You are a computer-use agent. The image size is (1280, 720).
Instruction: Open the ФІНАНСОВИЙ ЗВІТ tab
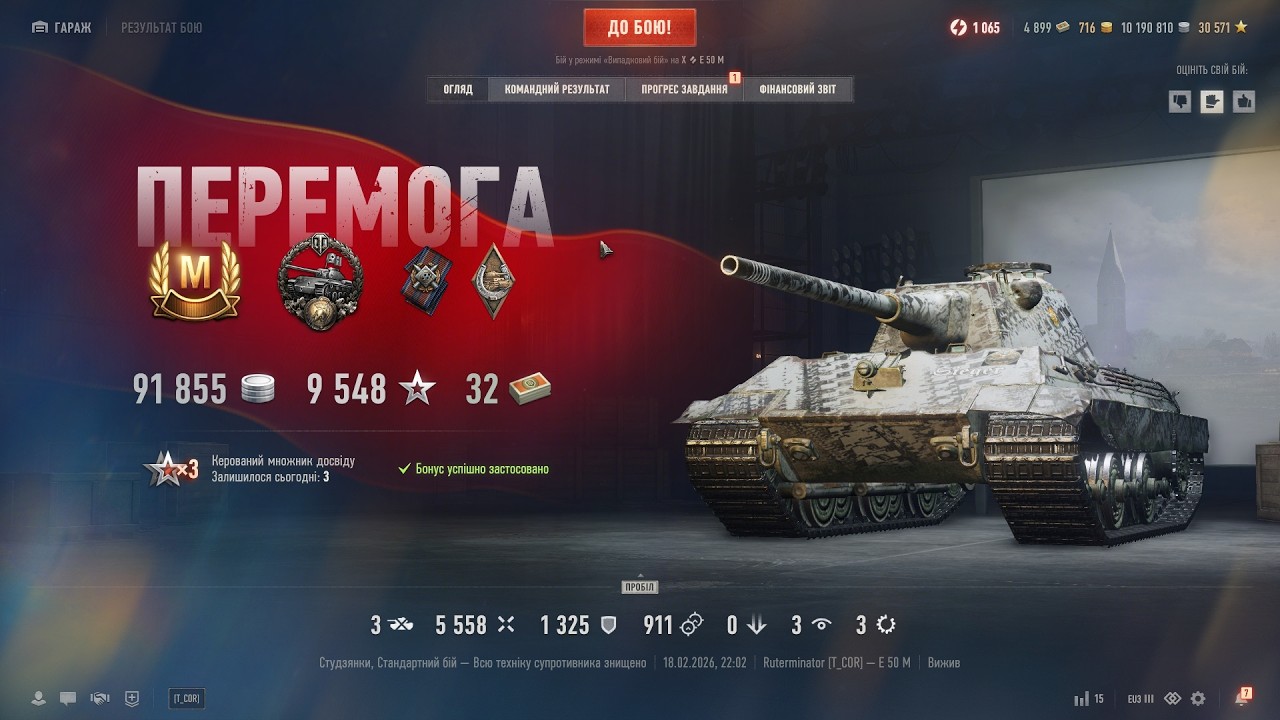pos(798,89)
